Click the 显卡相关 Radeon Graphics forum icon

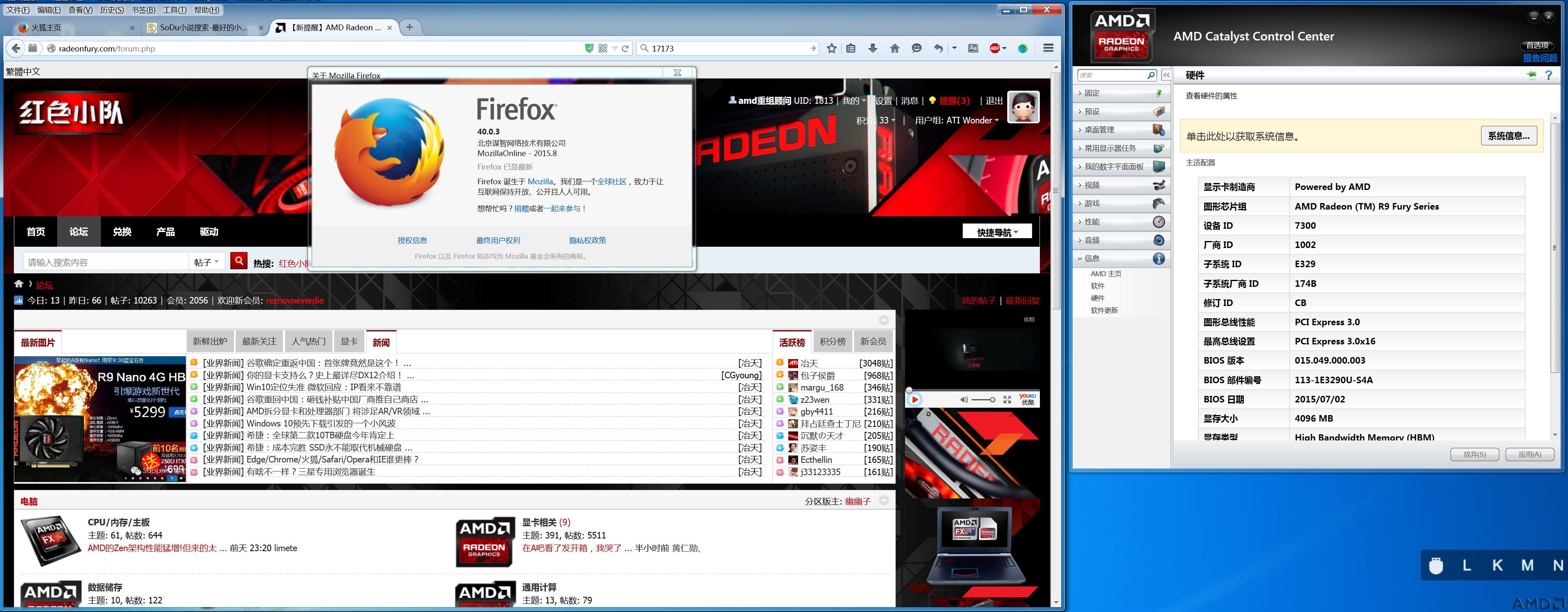click(484, 541)
